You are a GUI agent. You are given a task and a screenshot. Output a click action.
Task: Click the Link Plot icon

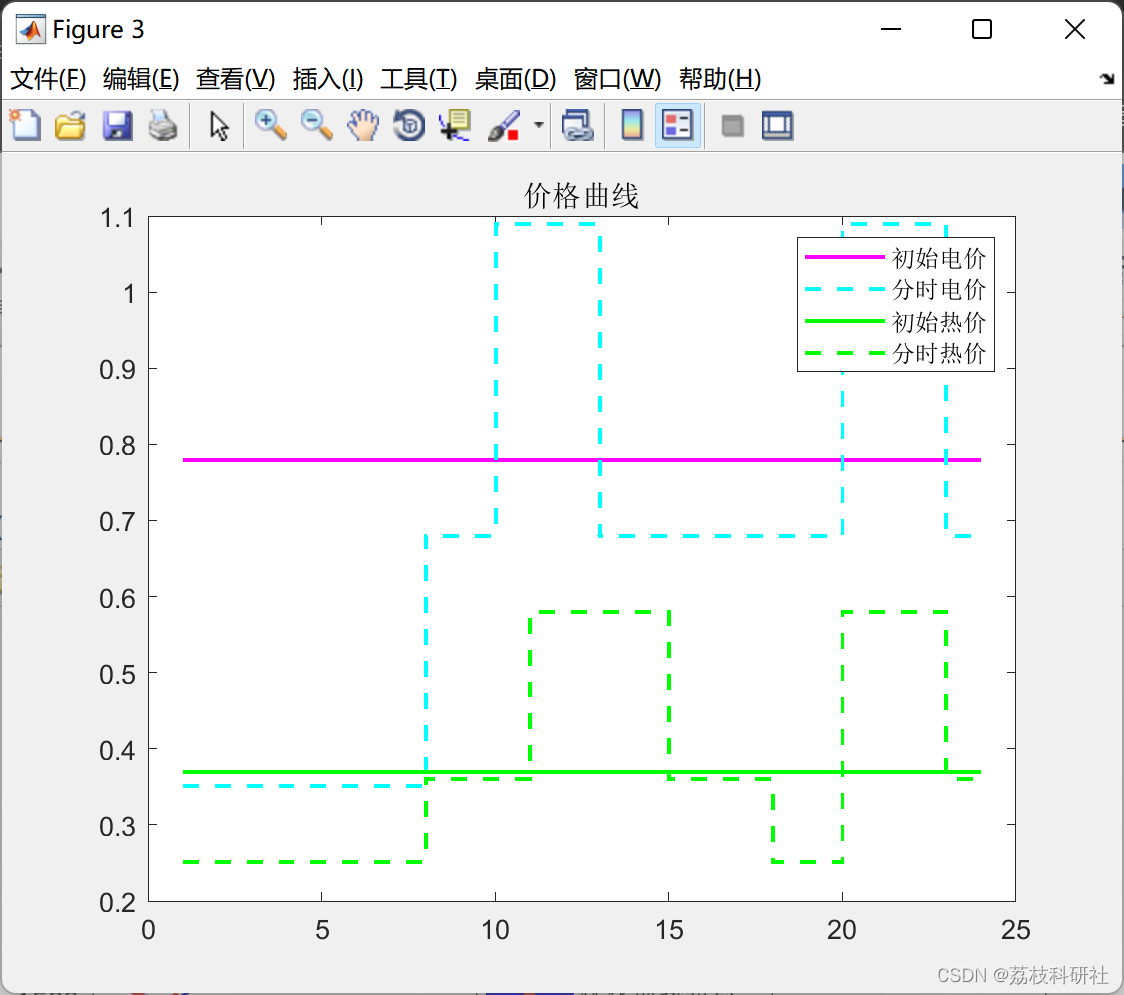578,125
